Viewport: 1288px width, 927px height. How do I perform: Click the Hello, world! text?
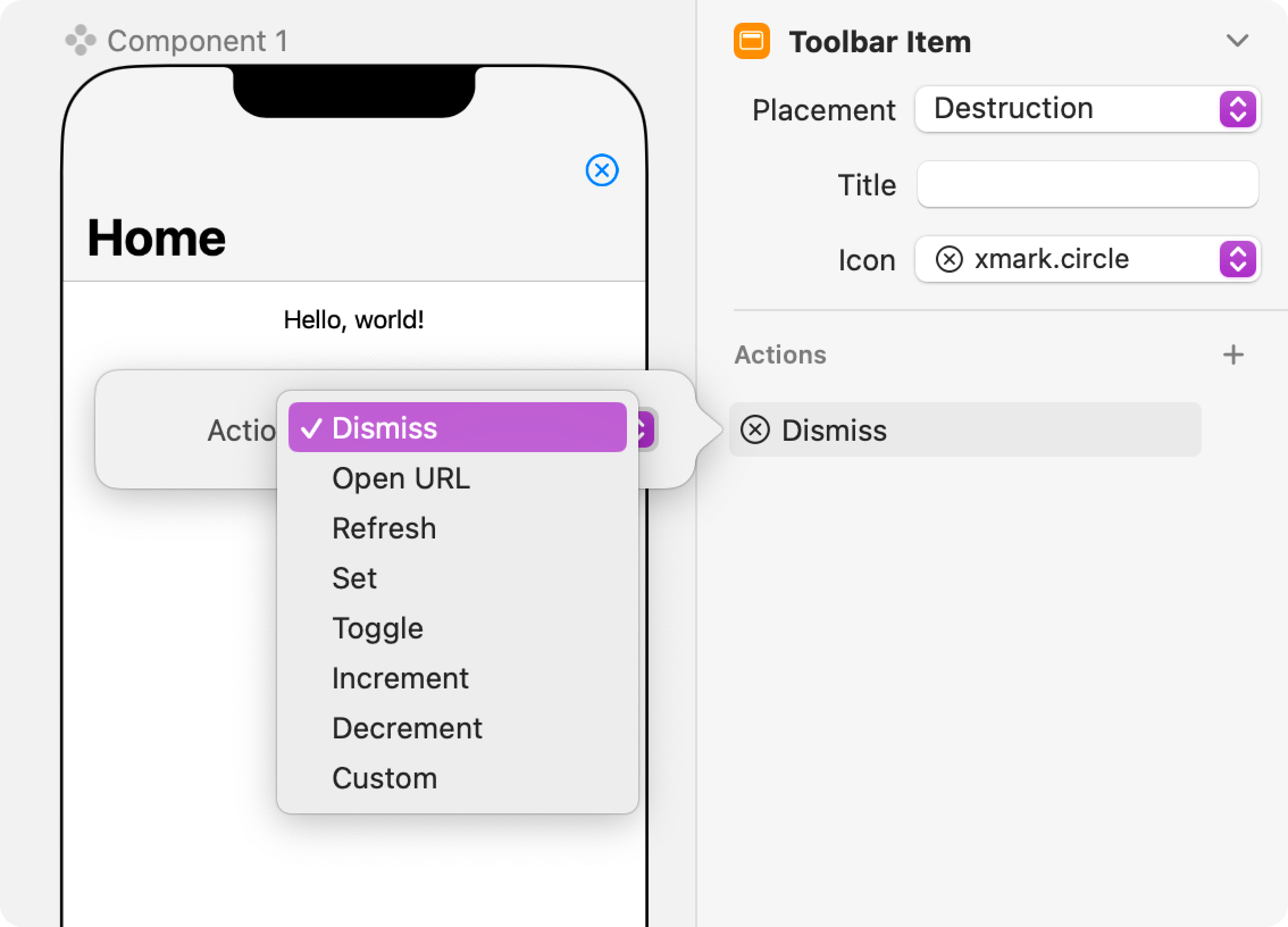[354, 320]
